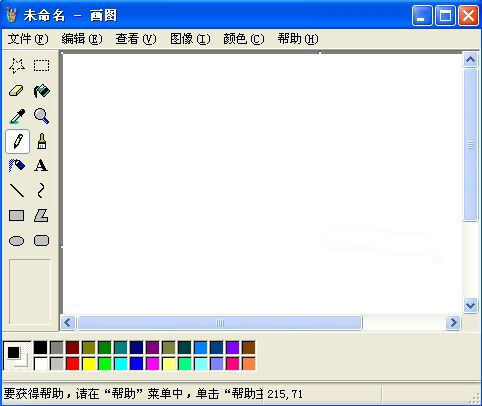The image size is (482, 406).
Task: Choose the yellow color swatch
Action: (89, 364)
